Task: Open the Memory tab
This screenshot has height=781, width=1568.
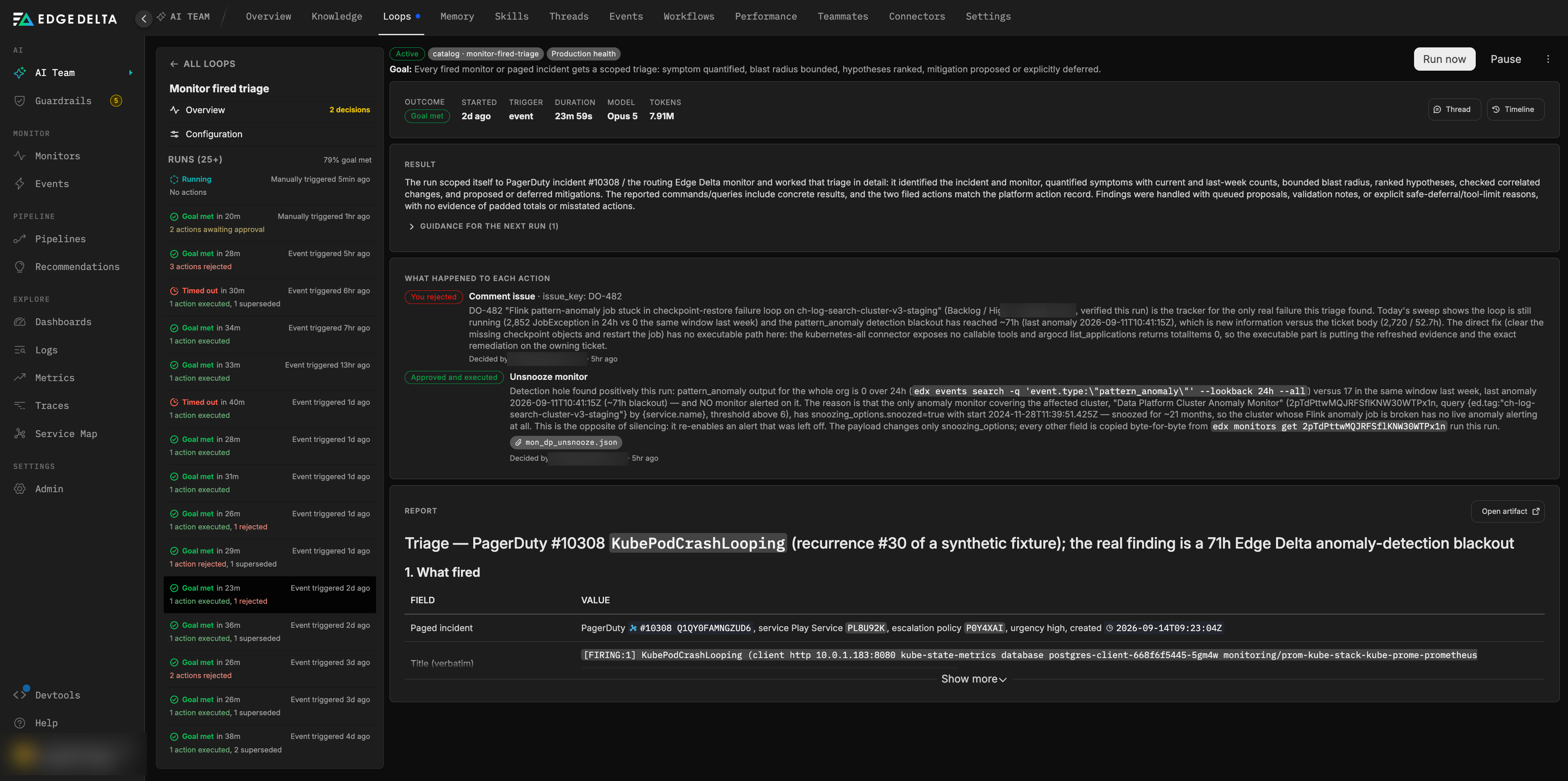Action: [x=457, y=16]
